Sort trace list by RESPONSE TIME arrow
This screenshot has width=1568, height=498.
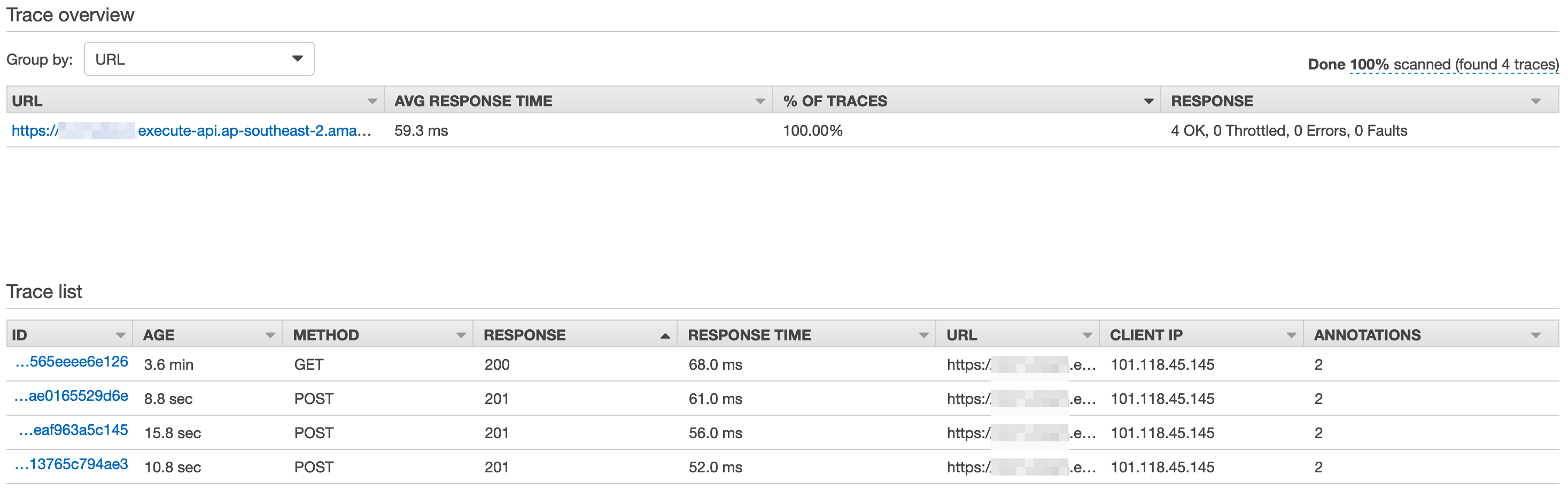pos(923,336)
